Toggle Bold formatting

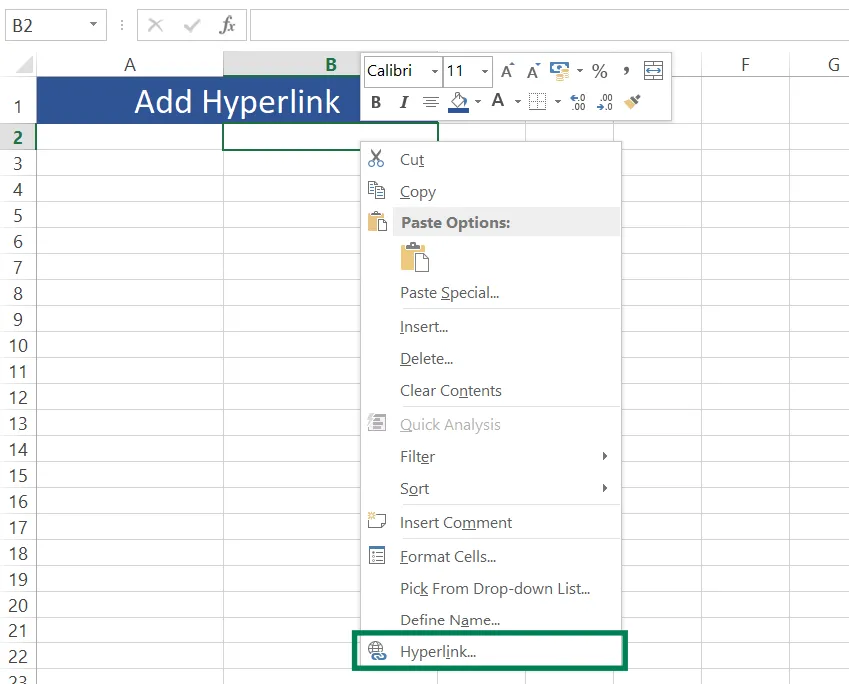376,102
